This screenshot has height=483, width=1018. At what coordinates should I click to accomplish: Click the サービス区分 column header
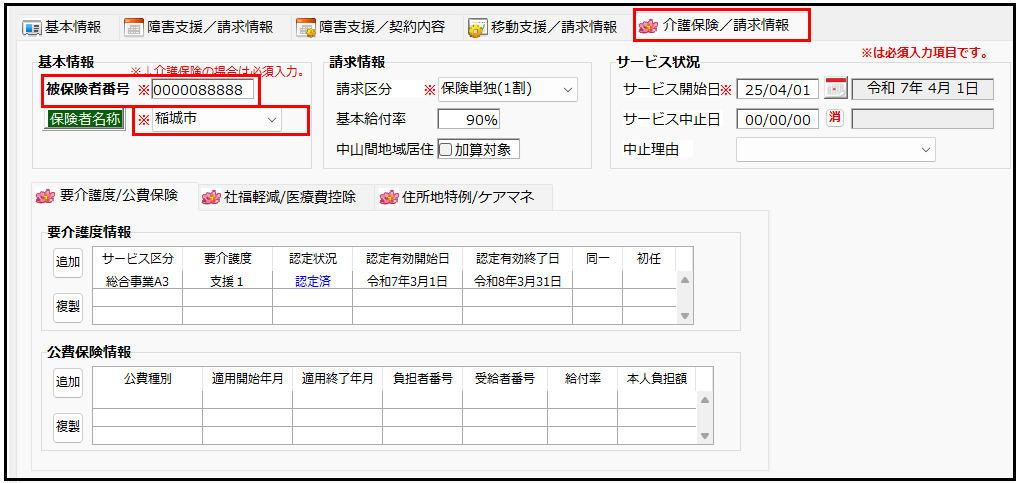click(x=138, y=259)
